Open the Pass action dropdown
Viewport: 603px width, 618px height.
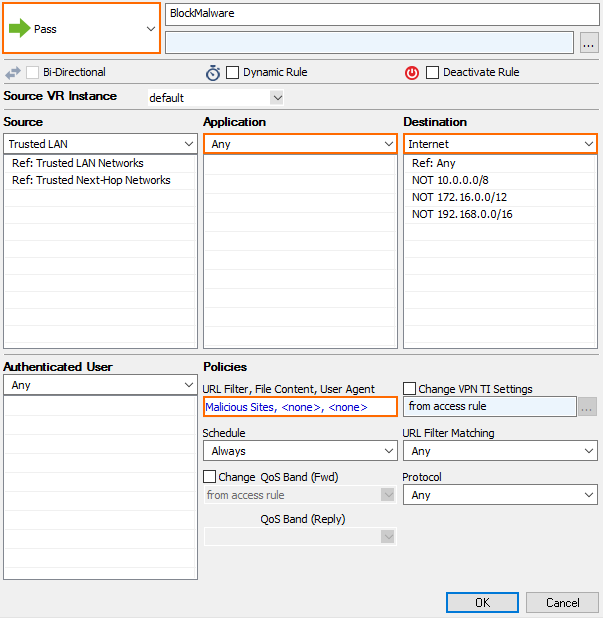pos(150,29)
